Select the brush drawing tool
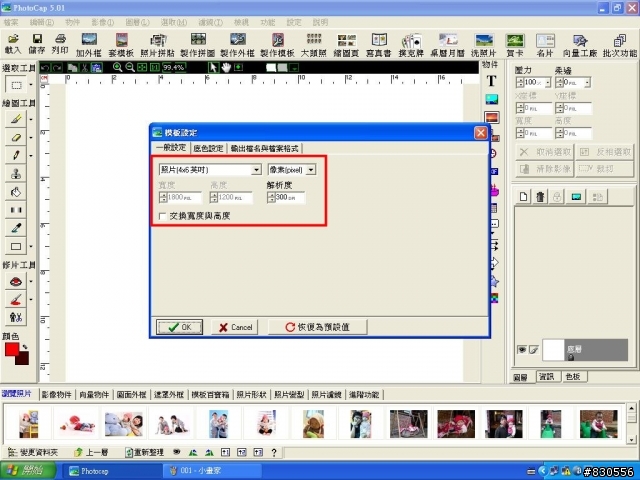 click(16, 119)
